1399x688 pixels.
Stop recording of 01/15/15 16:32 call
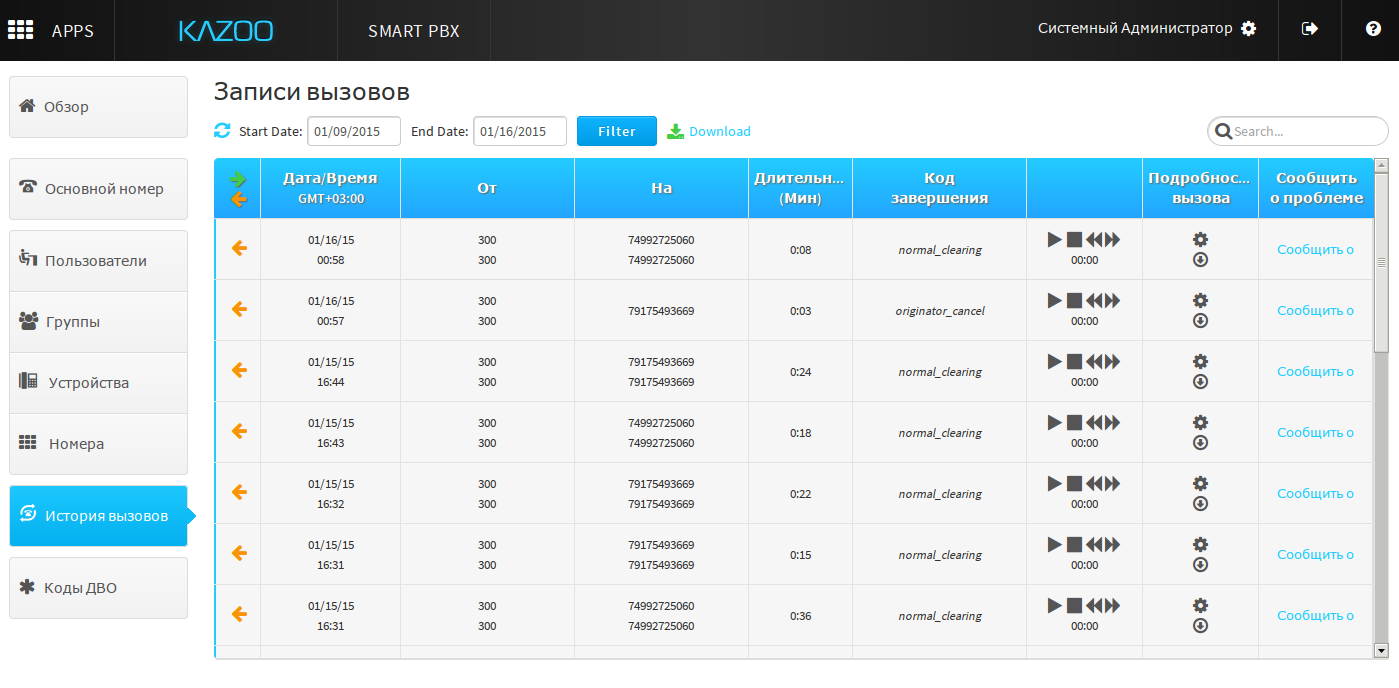(x=1074, y=484)
